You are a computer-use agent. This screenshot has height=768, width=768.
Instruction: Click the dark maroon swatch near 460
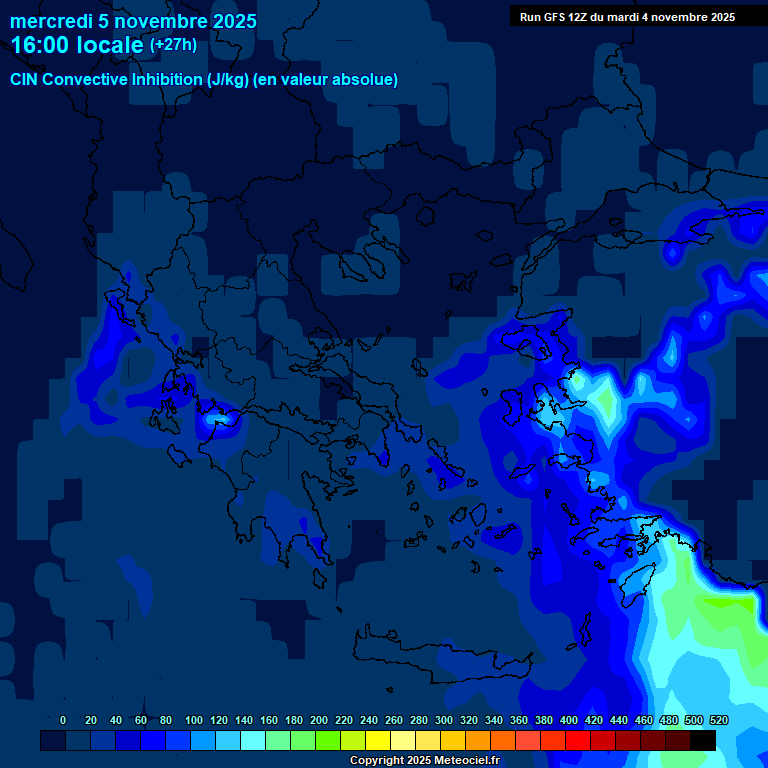[653, 740]
